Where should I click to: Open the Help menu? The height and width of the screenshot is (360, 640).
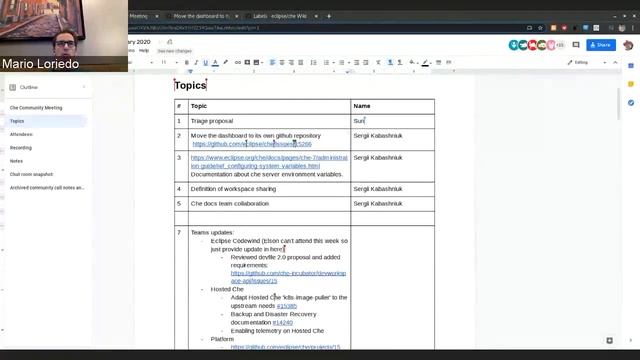click(x=144, y=51)
